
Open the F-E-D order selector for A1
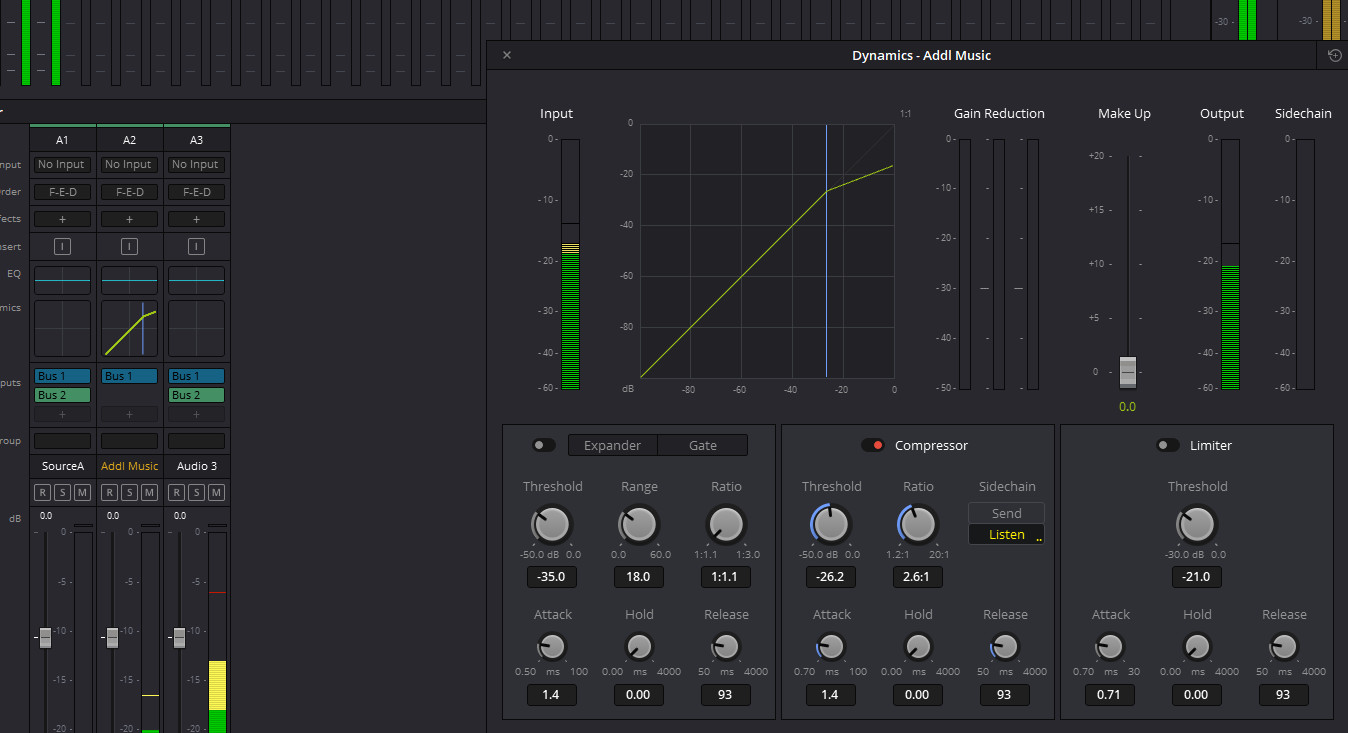[62, 192]
